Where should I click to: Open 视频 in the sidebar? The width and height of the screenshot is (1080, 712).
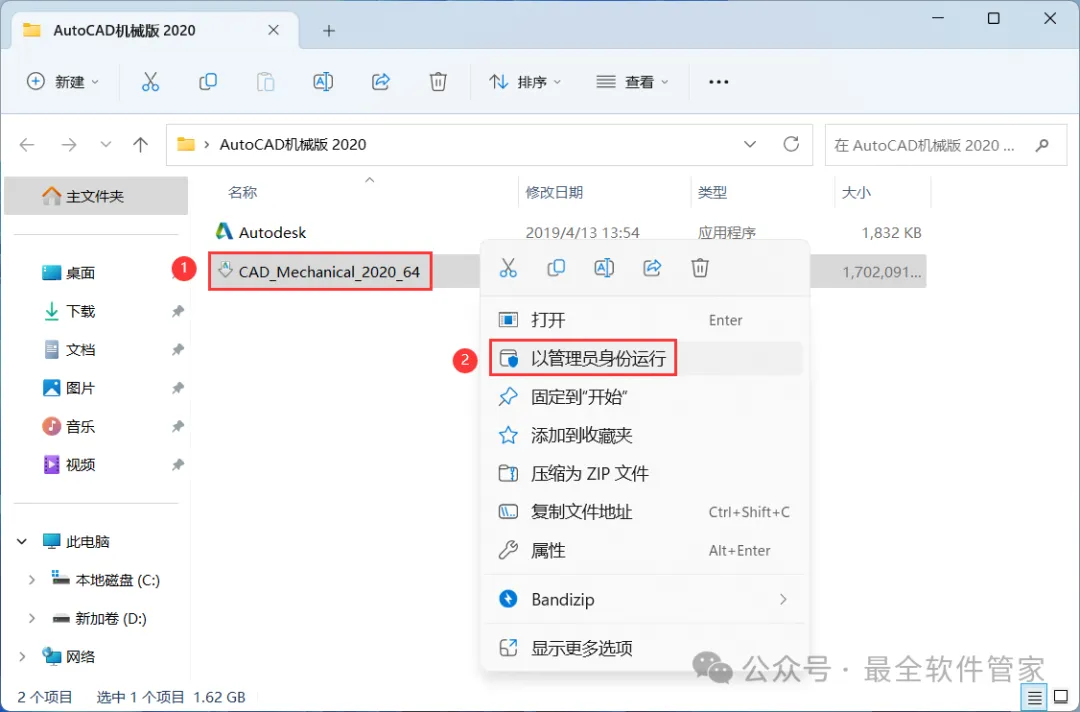(69, 465)
